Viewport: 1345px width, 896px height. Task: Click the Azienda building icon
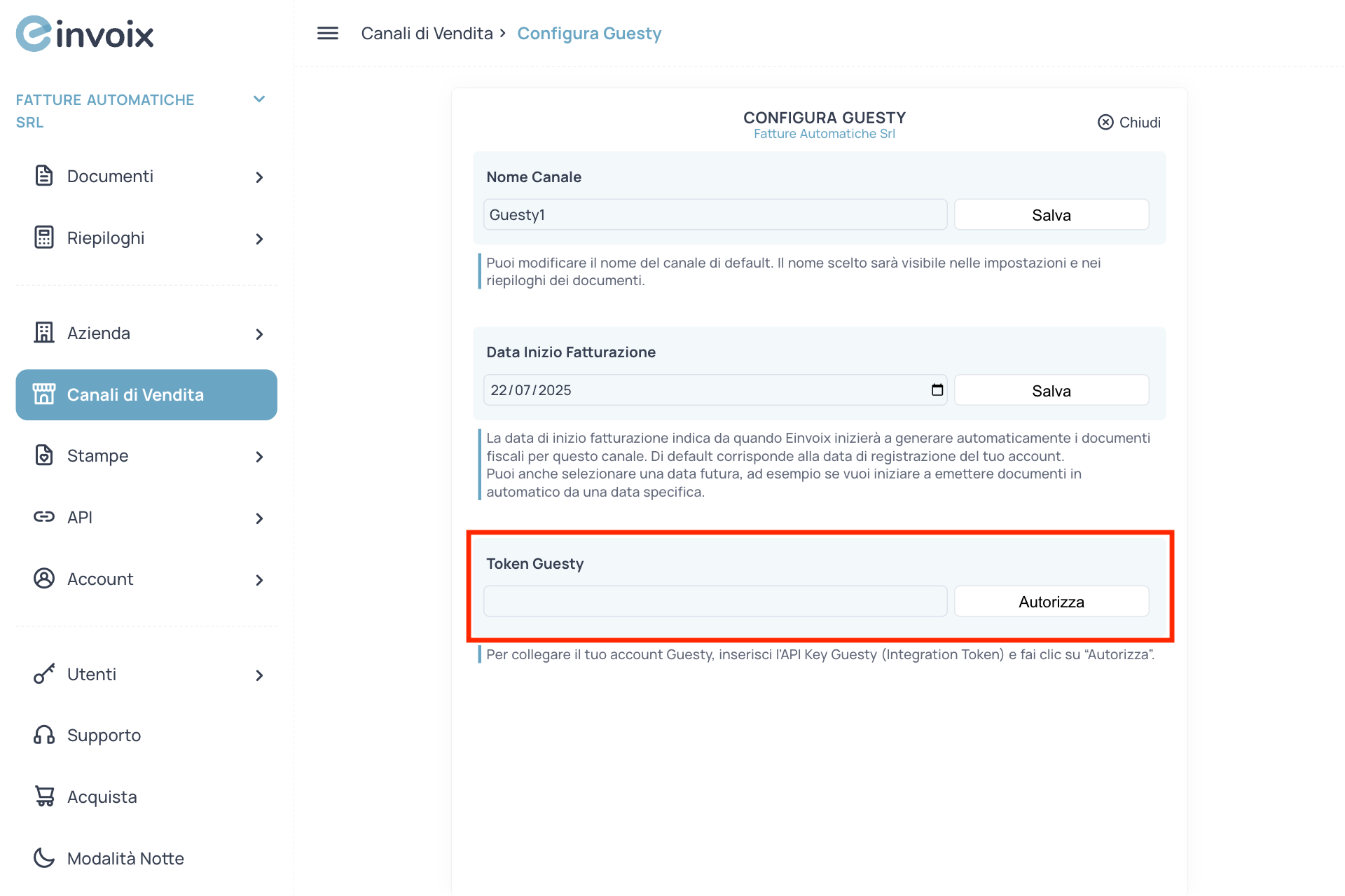point(43,333)
